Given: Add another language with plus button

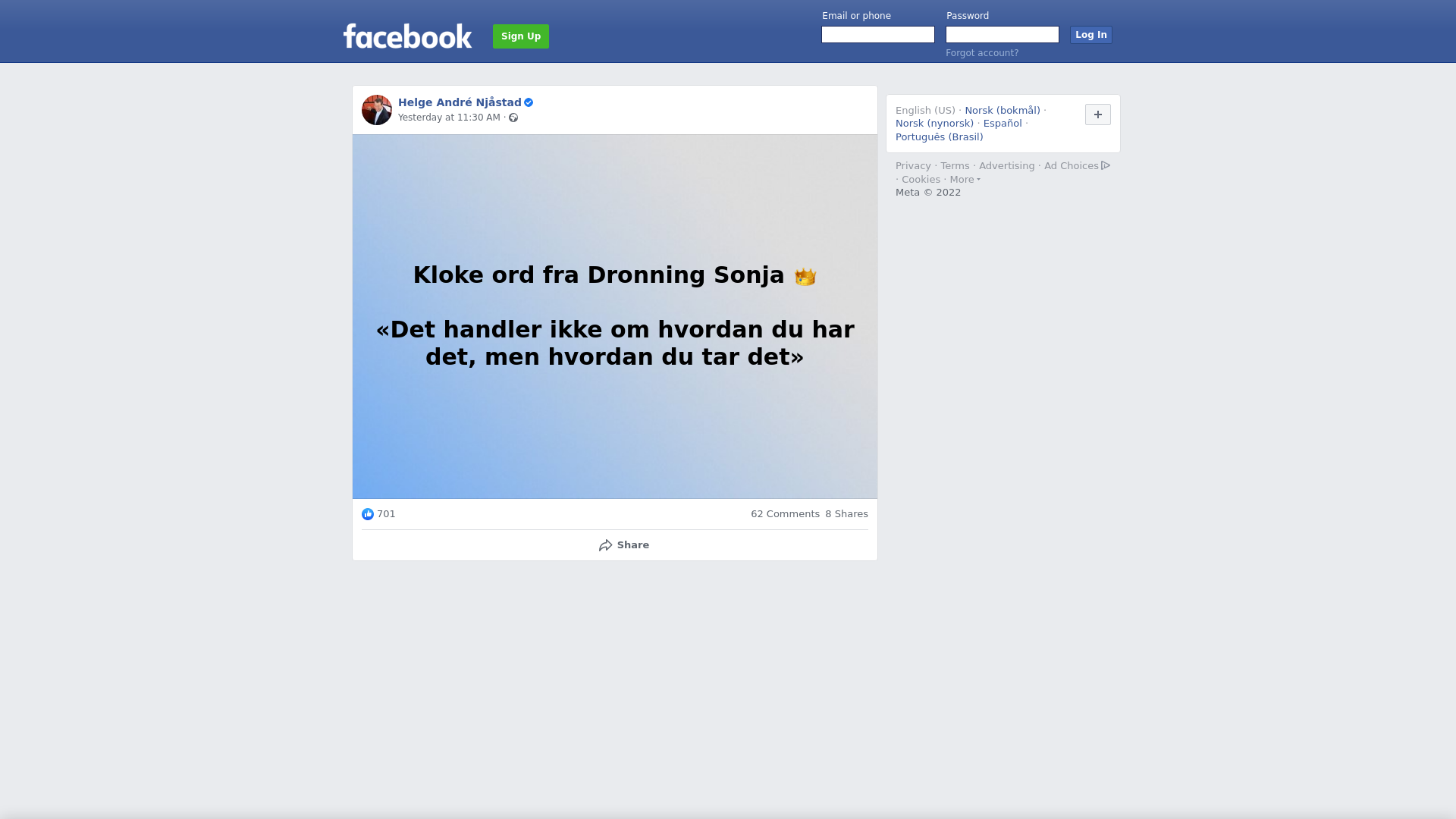Looking at the screenshot, I should click(x=1098, y=115).
